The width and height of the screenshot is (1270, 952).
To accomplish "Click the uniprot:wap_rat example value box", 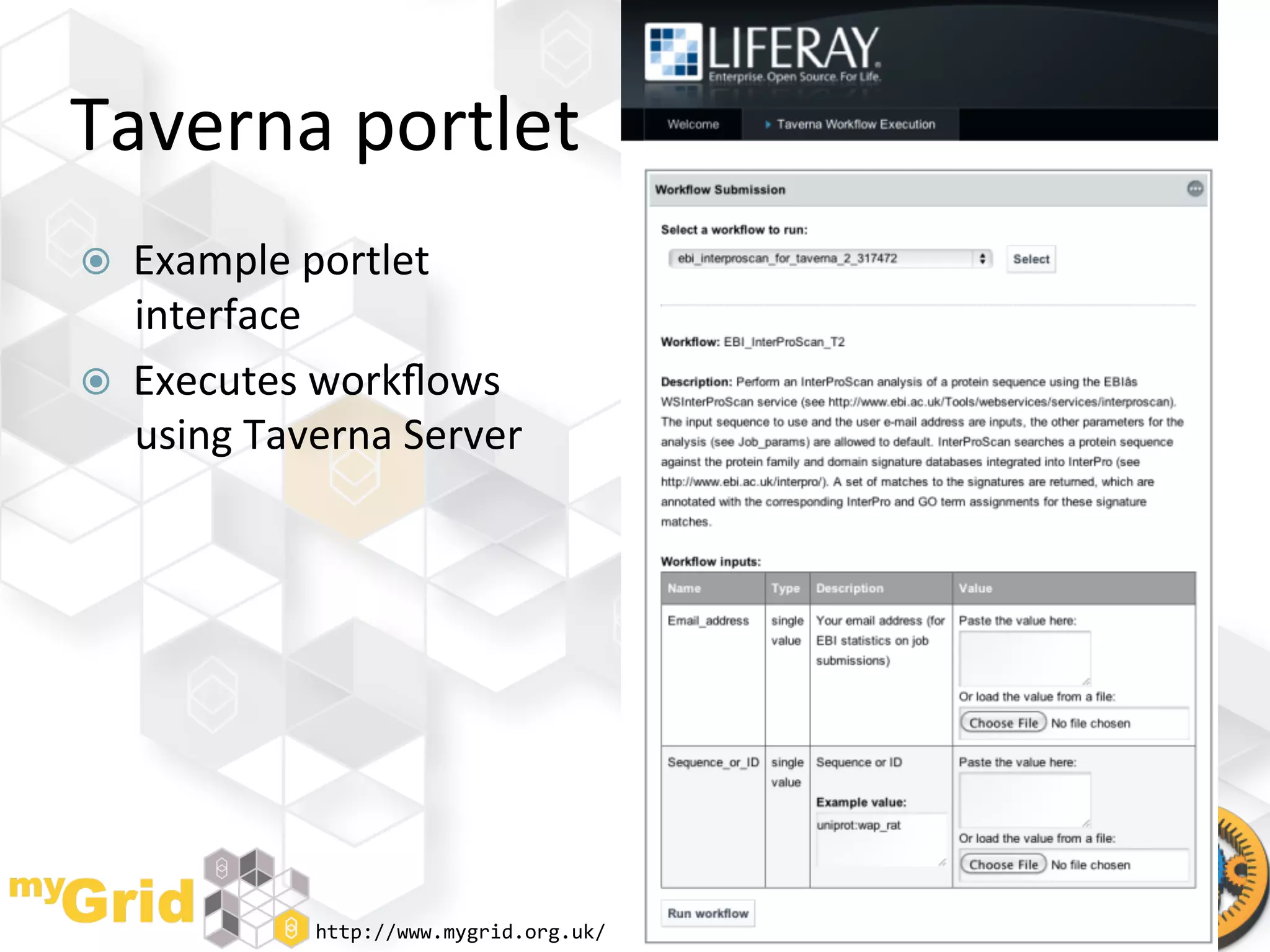I will (x=881, y=840).
